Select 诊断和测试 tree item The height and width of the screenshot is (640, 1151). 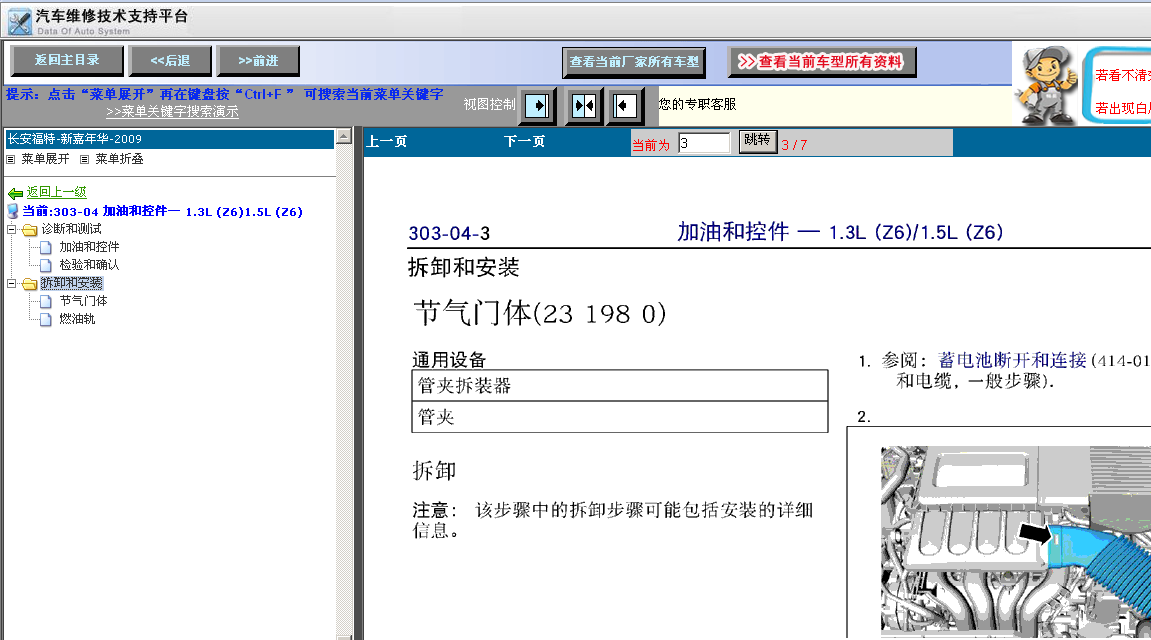point(71,229)
